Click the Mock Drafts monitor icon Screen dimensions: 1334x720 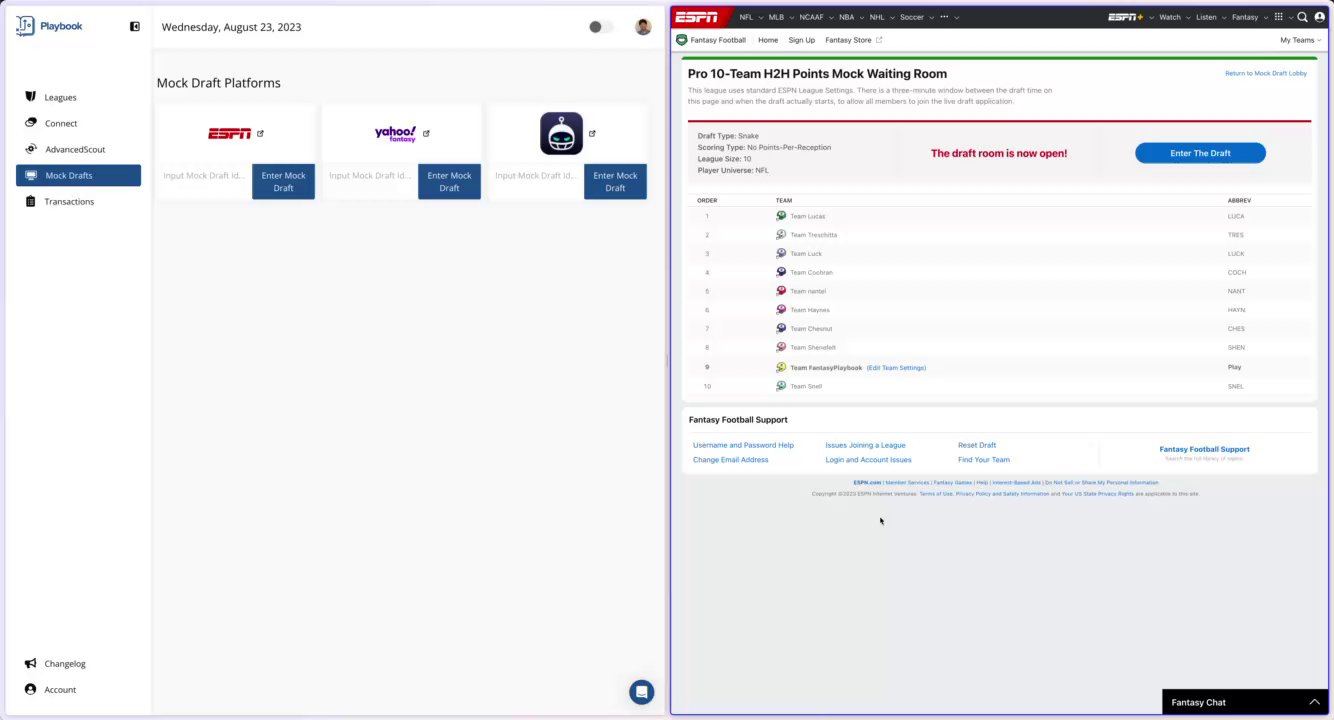pyautogui.click(x=31, y=175)
